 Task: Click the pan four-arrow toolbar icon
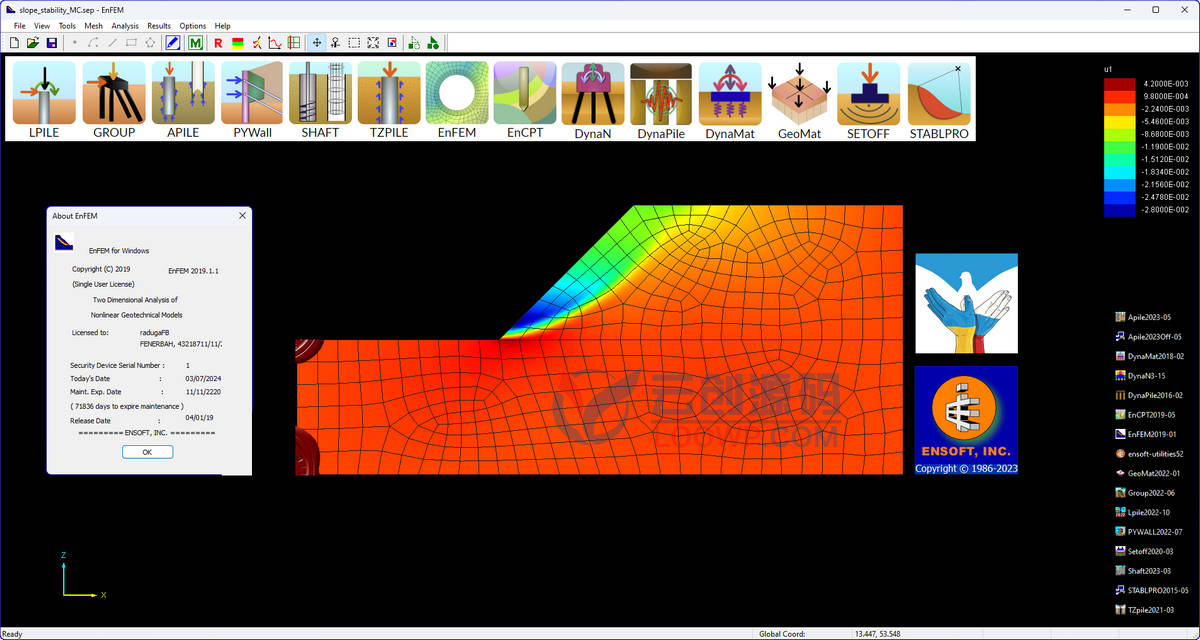[317, 43]
